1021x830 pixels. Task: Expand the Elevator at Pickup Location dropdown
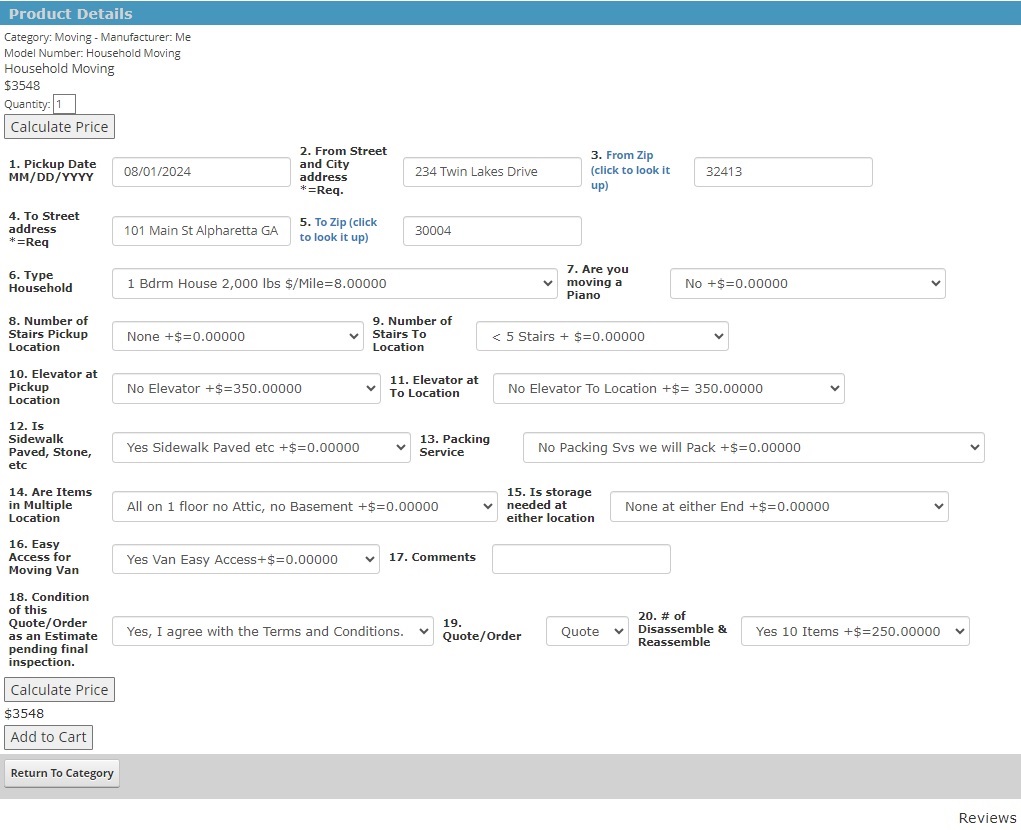click(x=245, y=389)
